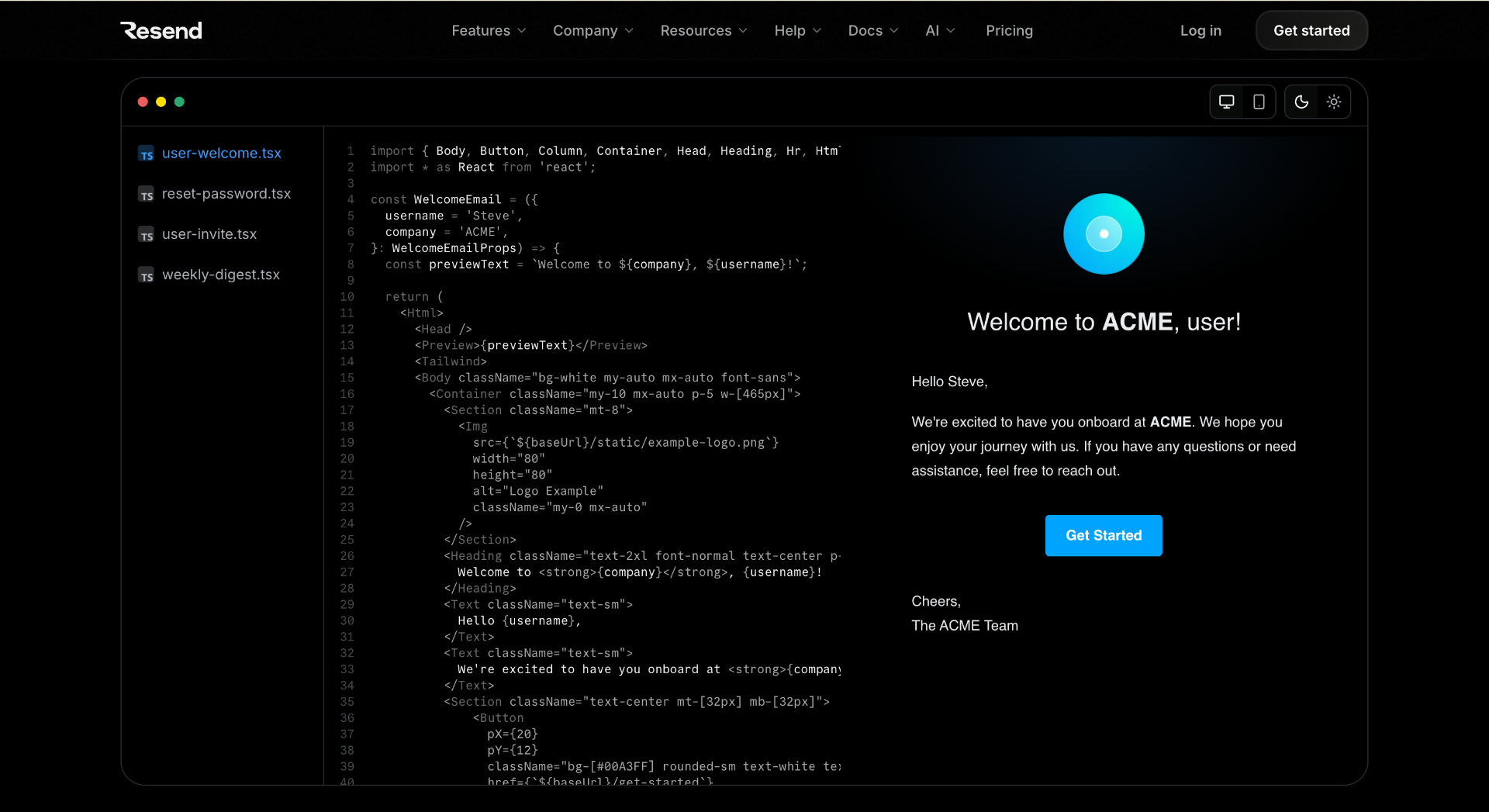1489x812 pixels.
Task: Open the reset-password.tsx file
Action: pyautogui.click(x=226, y=194)
